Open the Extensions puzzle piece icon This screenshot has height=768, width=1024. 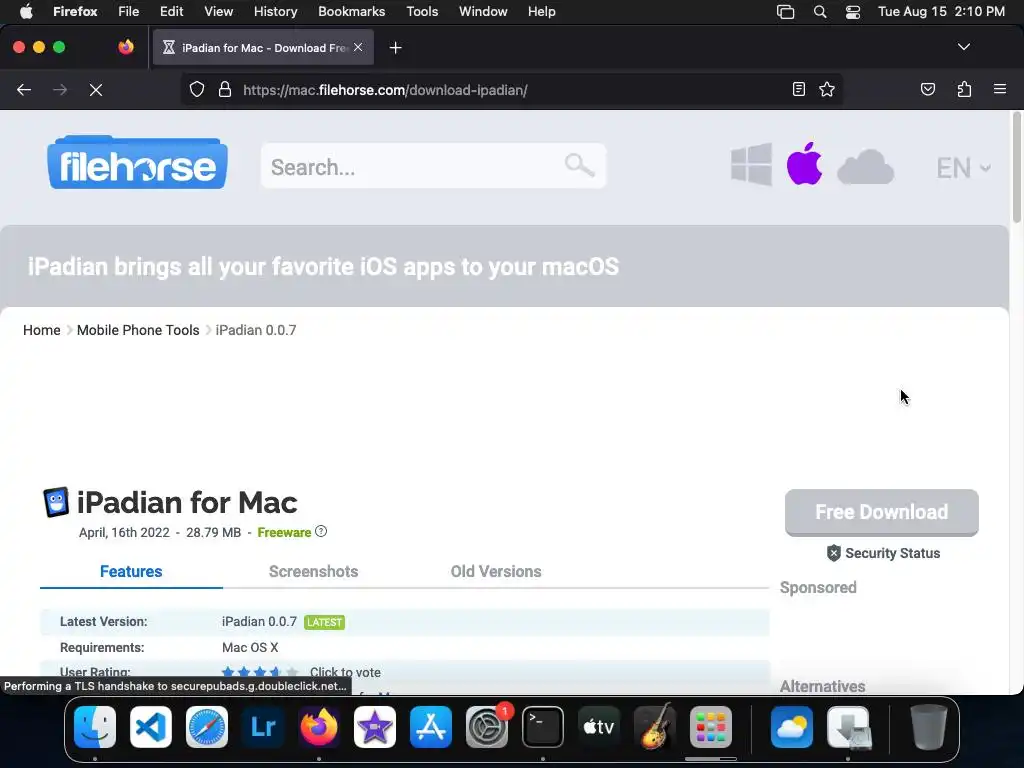964,89
